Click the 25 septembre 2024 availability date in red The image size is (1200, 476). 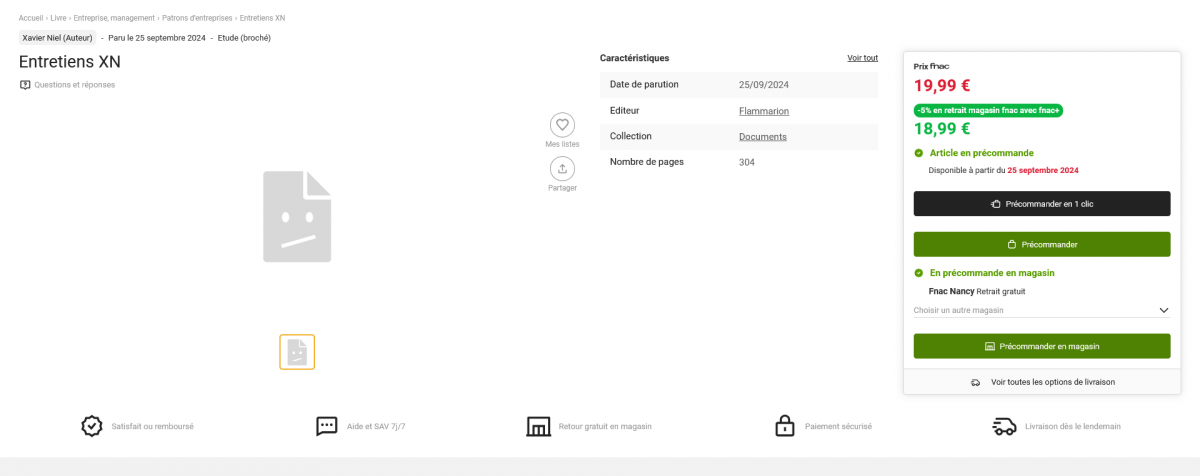tap(1043, 171)
